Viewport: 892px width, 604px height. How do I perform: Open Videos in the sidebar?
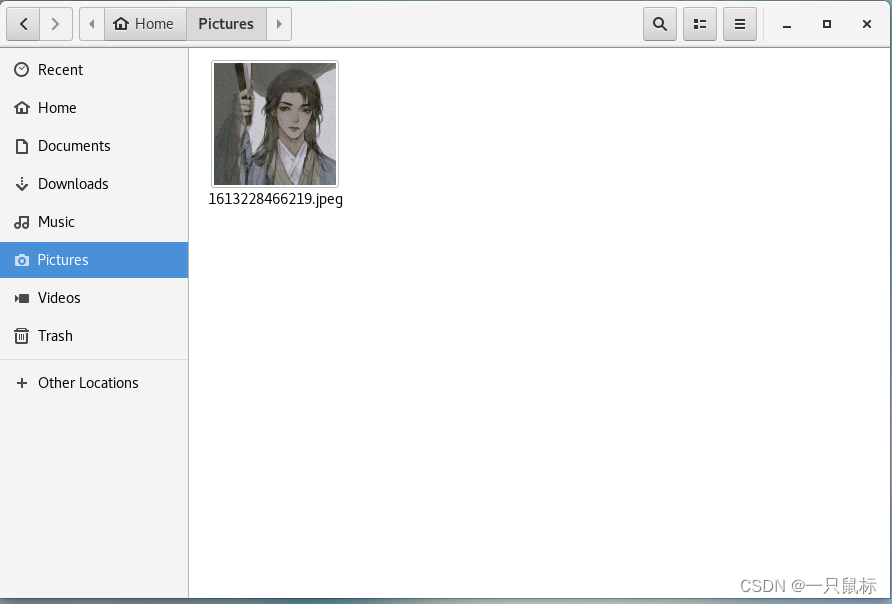tap(94, 298)
